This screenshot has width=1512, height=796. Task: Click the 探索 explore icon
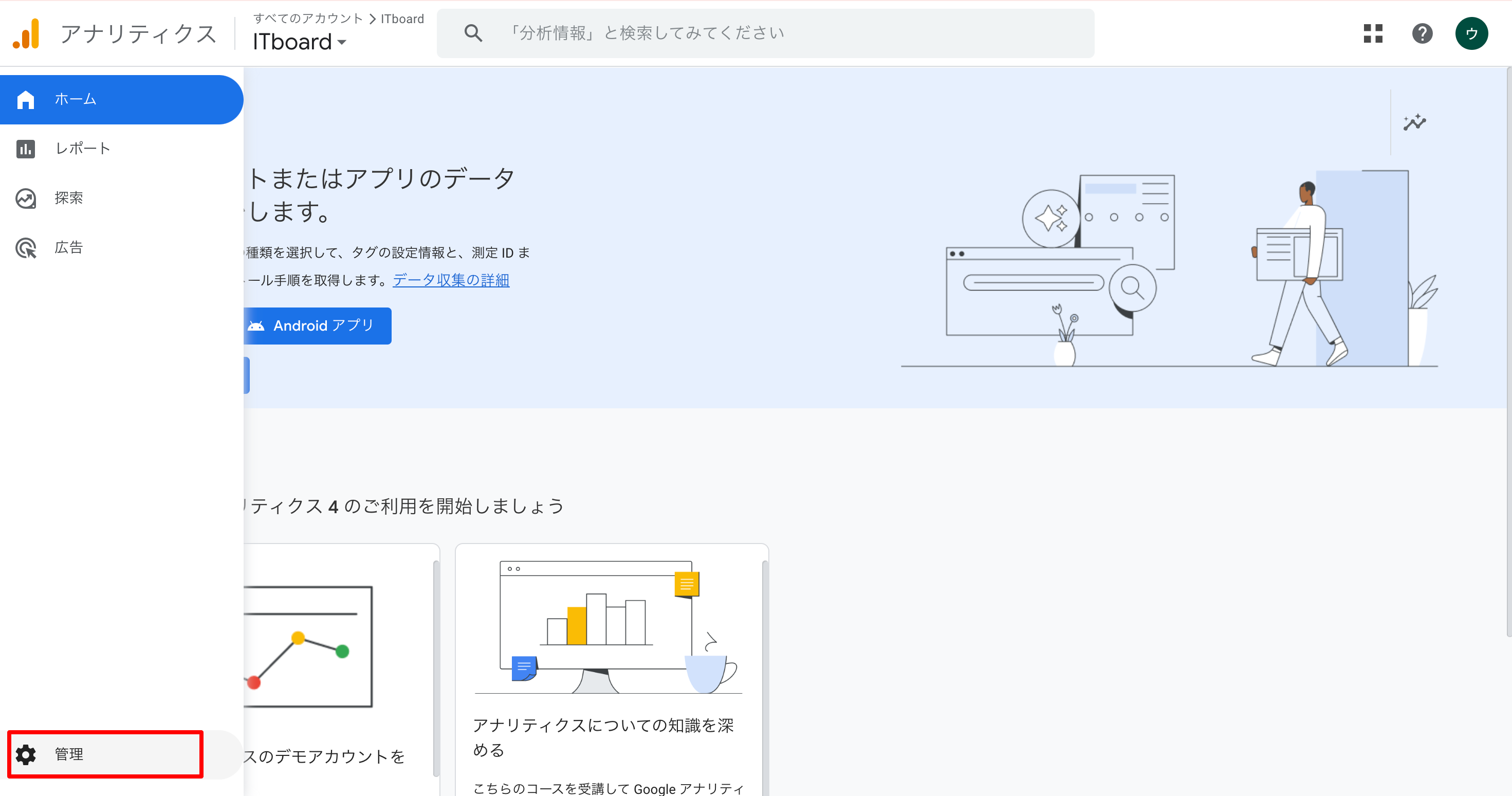(26, 198)
